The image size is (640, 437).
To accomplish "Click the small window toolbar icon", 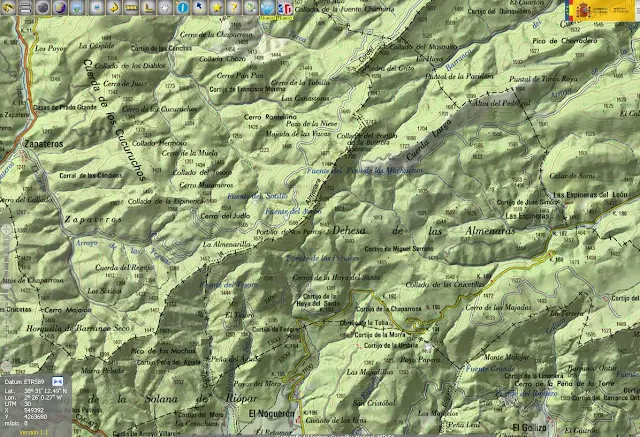I will pos(96,7).
